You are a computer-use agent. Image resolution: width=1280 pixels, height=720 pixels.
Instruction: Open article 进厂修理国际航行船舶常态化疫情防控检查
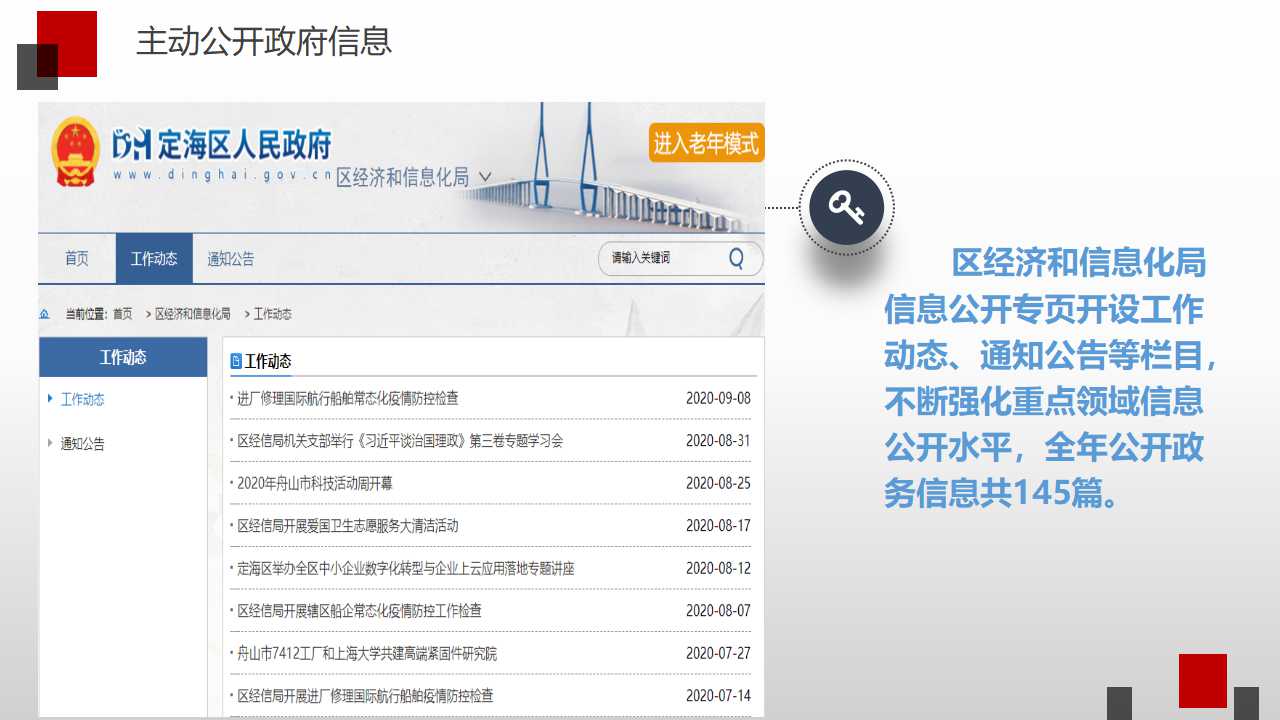(347, 398)
